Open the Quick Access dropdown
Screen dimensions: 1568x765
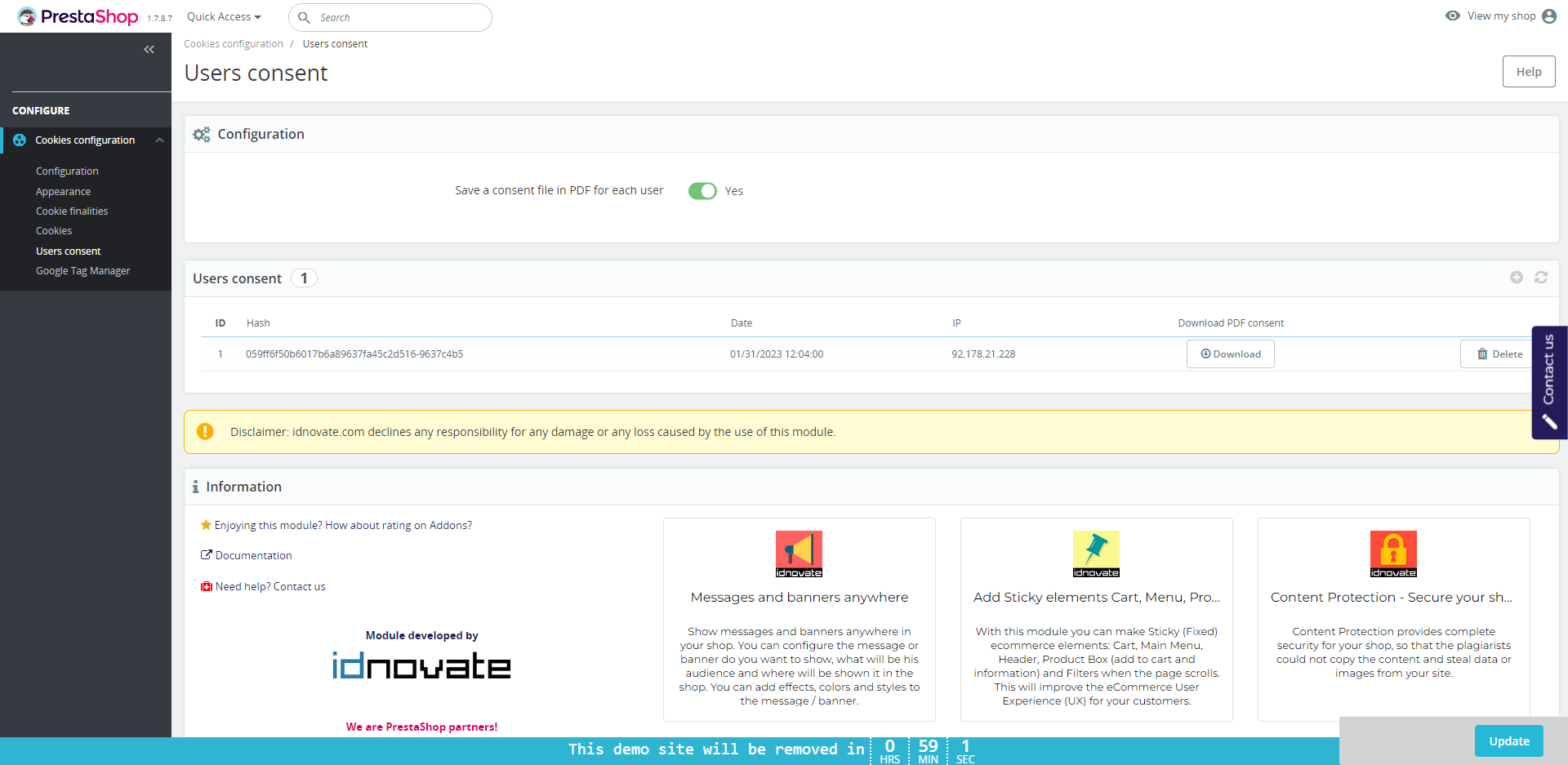coord(224,16)
